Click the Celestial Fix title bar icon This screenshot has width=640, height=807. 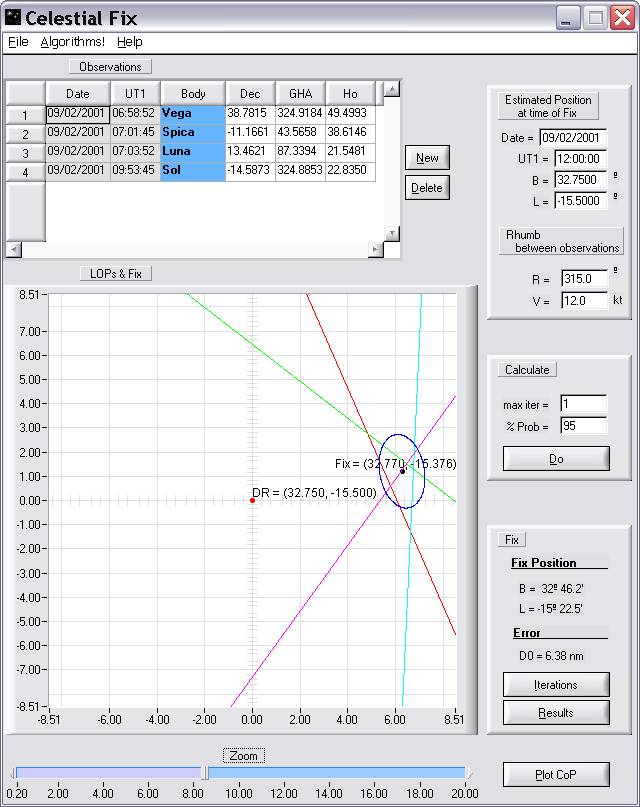tap(13, 18)
